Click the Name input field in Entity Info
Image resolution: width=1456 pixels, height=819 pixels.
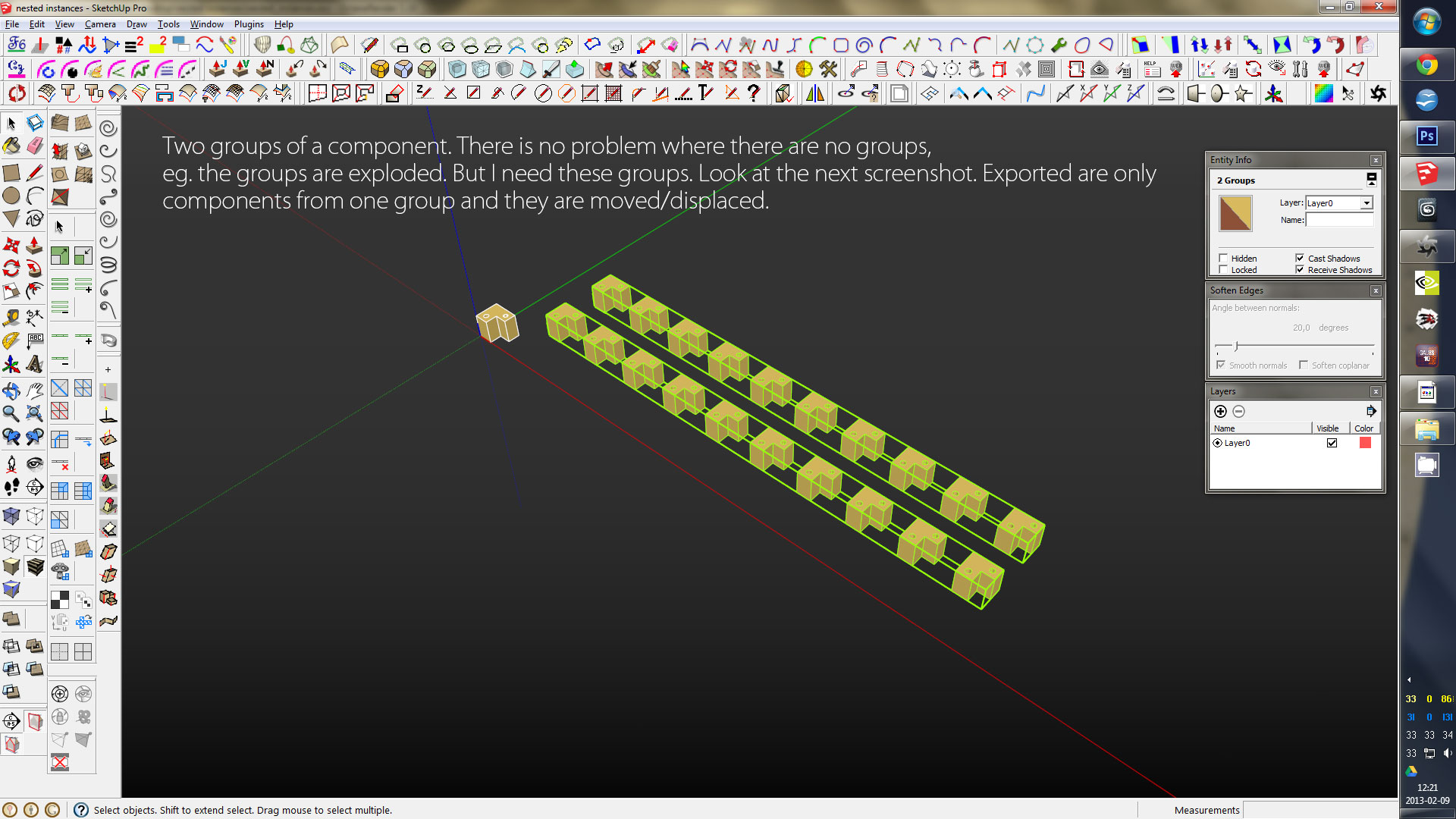(x=1339, y=220)
